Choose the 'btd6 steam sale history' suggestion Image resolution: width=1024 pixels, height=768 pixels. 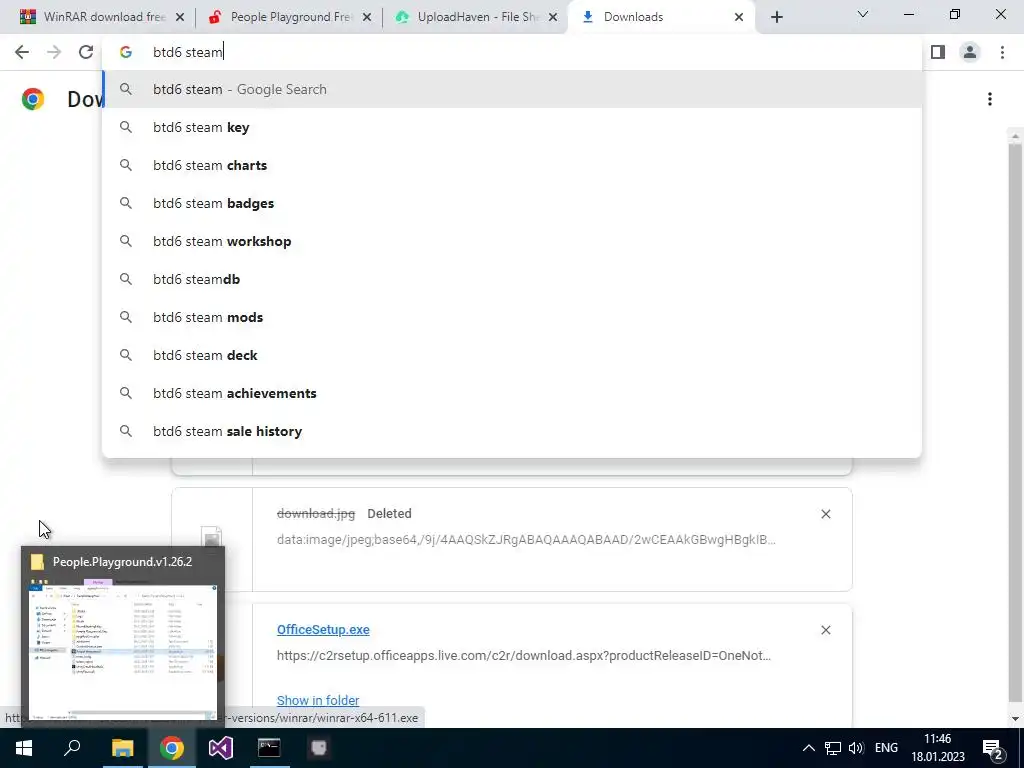(x=512, y=431)
